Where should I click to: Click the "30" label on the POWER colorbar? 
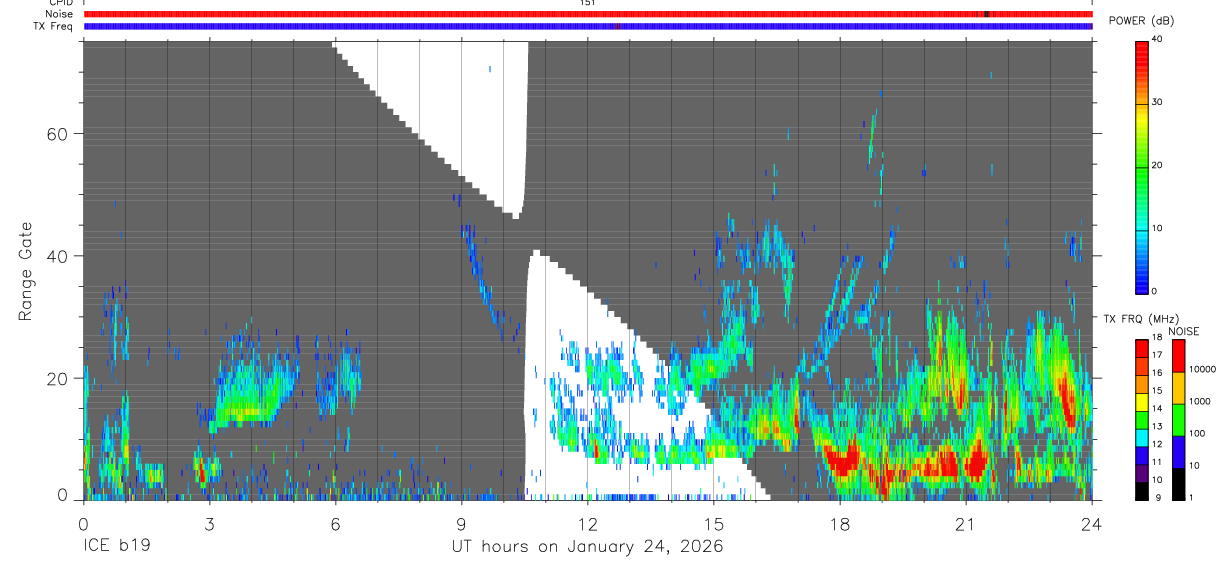[1158, 103]
